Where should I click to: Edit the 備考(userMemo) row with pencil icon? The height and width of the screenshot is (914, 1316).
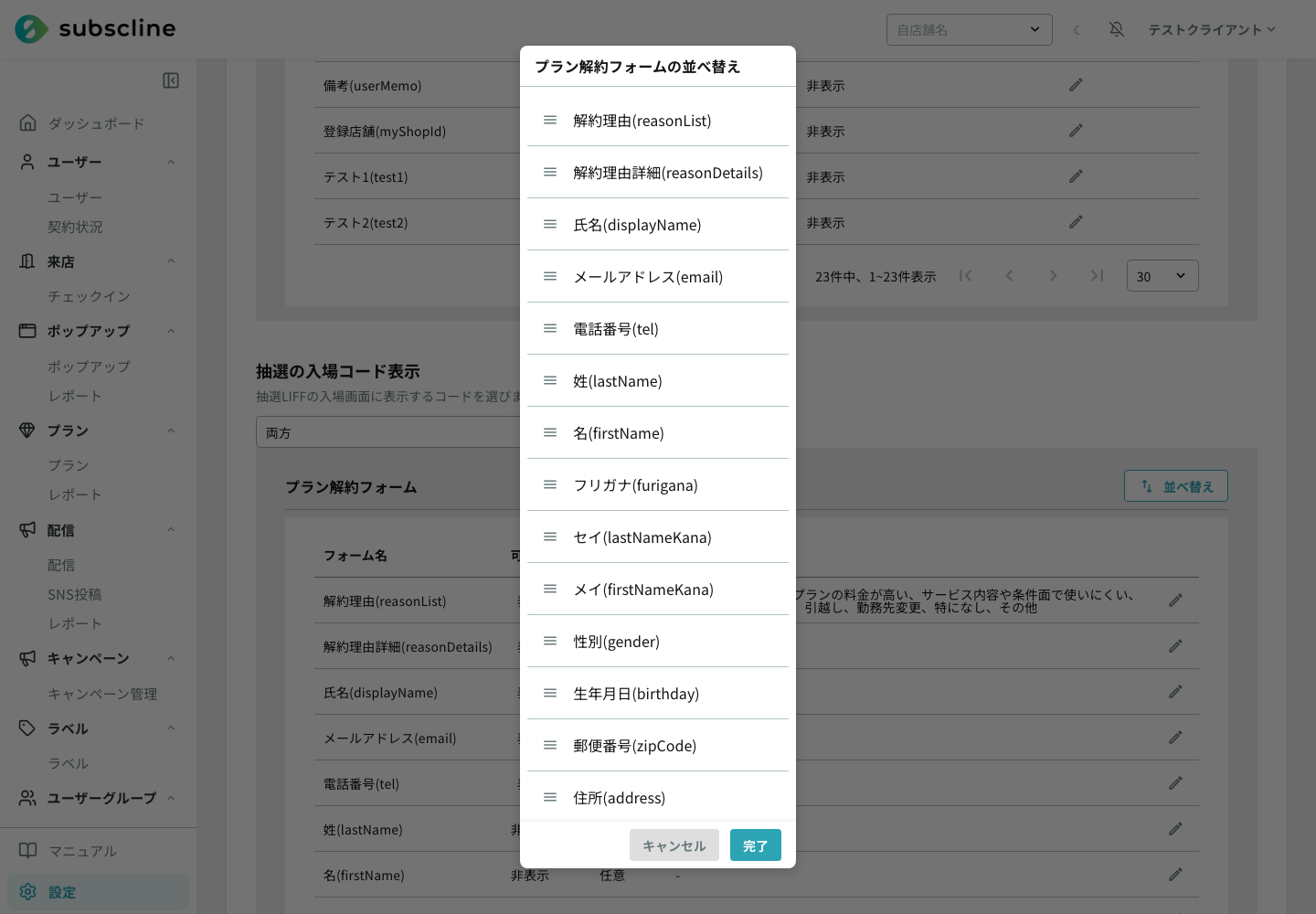coord(1076,85)
